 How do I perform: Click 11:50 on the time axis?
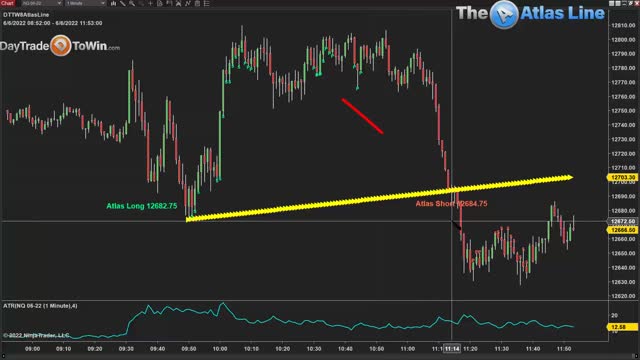(564, 349)
